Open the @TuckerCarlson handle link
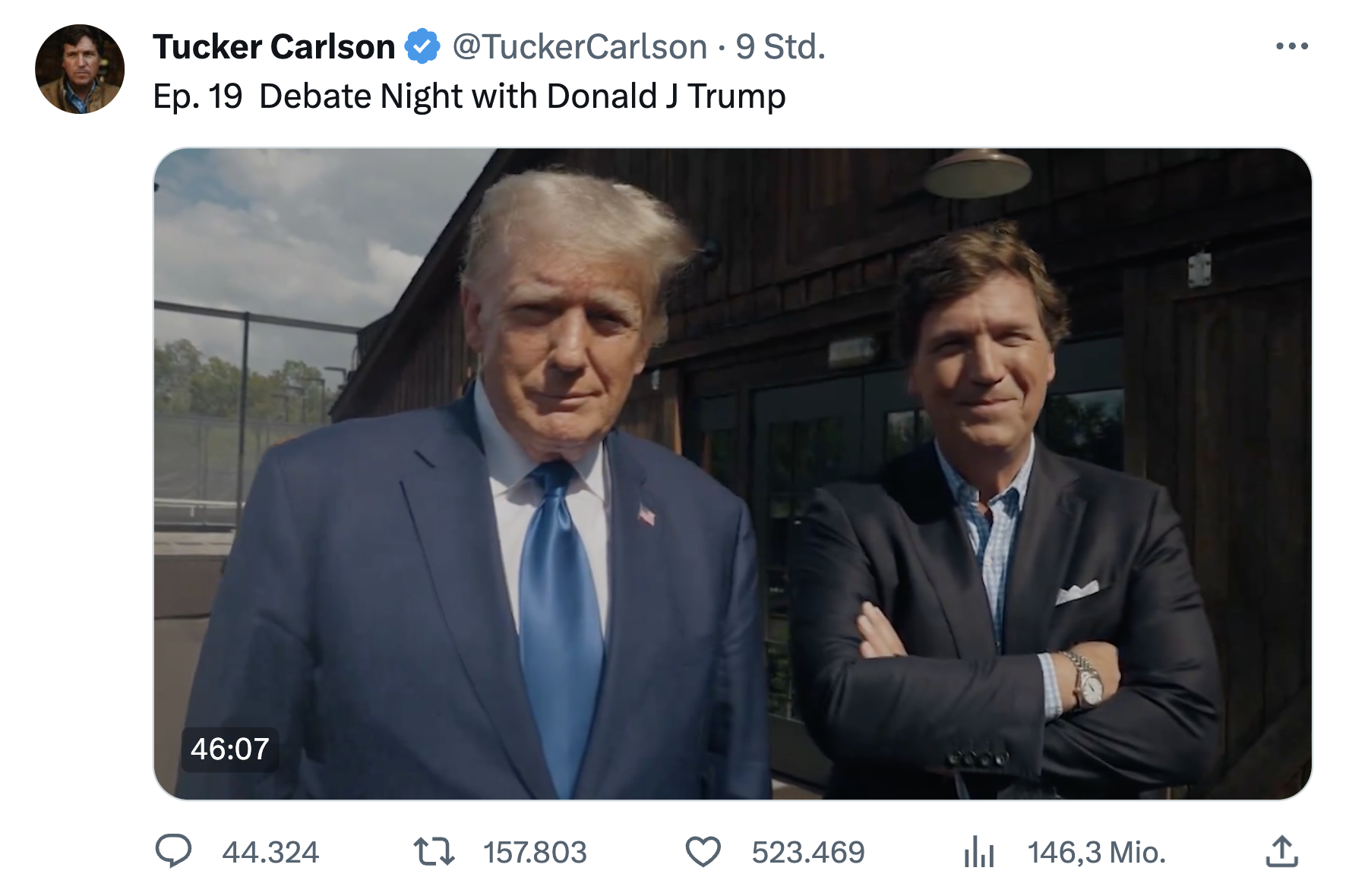The height and width of the screenshot is (896, 1346). [x=580, y=47]
